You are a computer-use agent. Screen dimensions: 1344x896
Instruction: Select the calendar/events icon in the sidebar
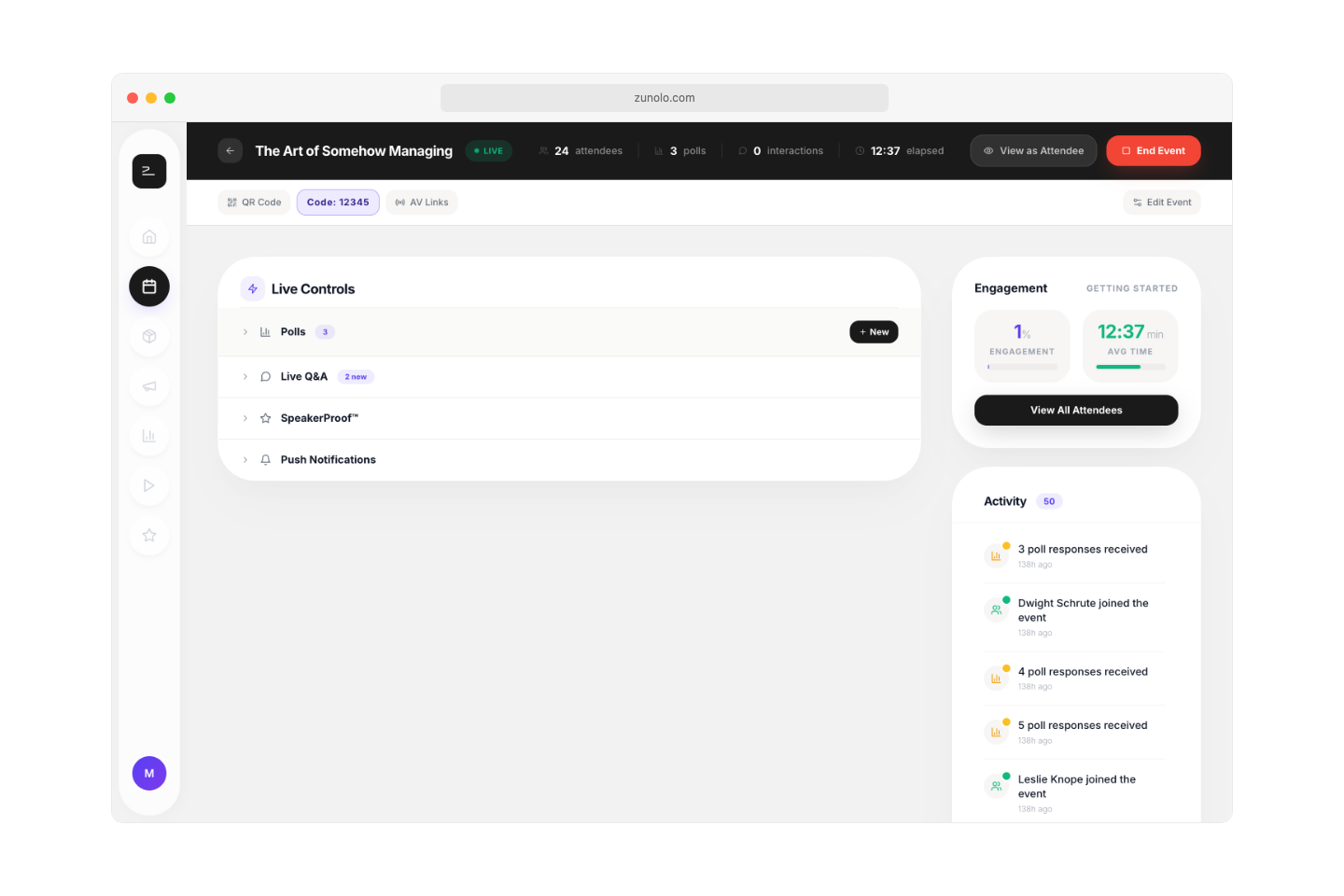click(x=149, y=287)
